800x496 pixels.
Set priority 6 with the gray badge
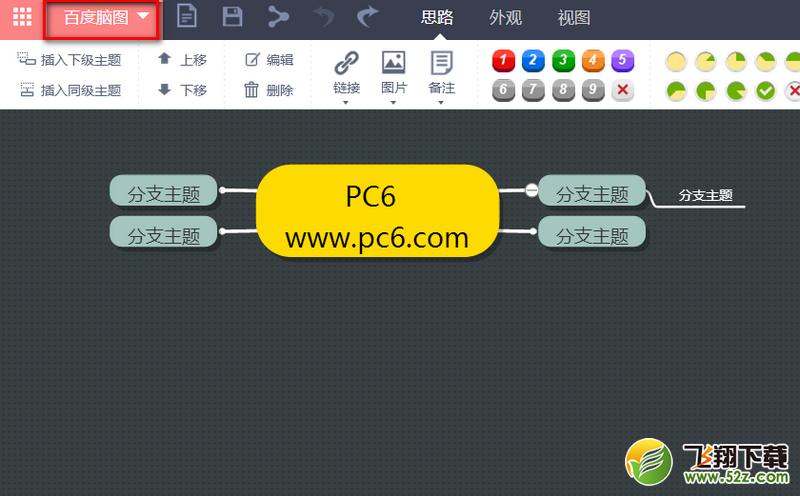(503, 90)
